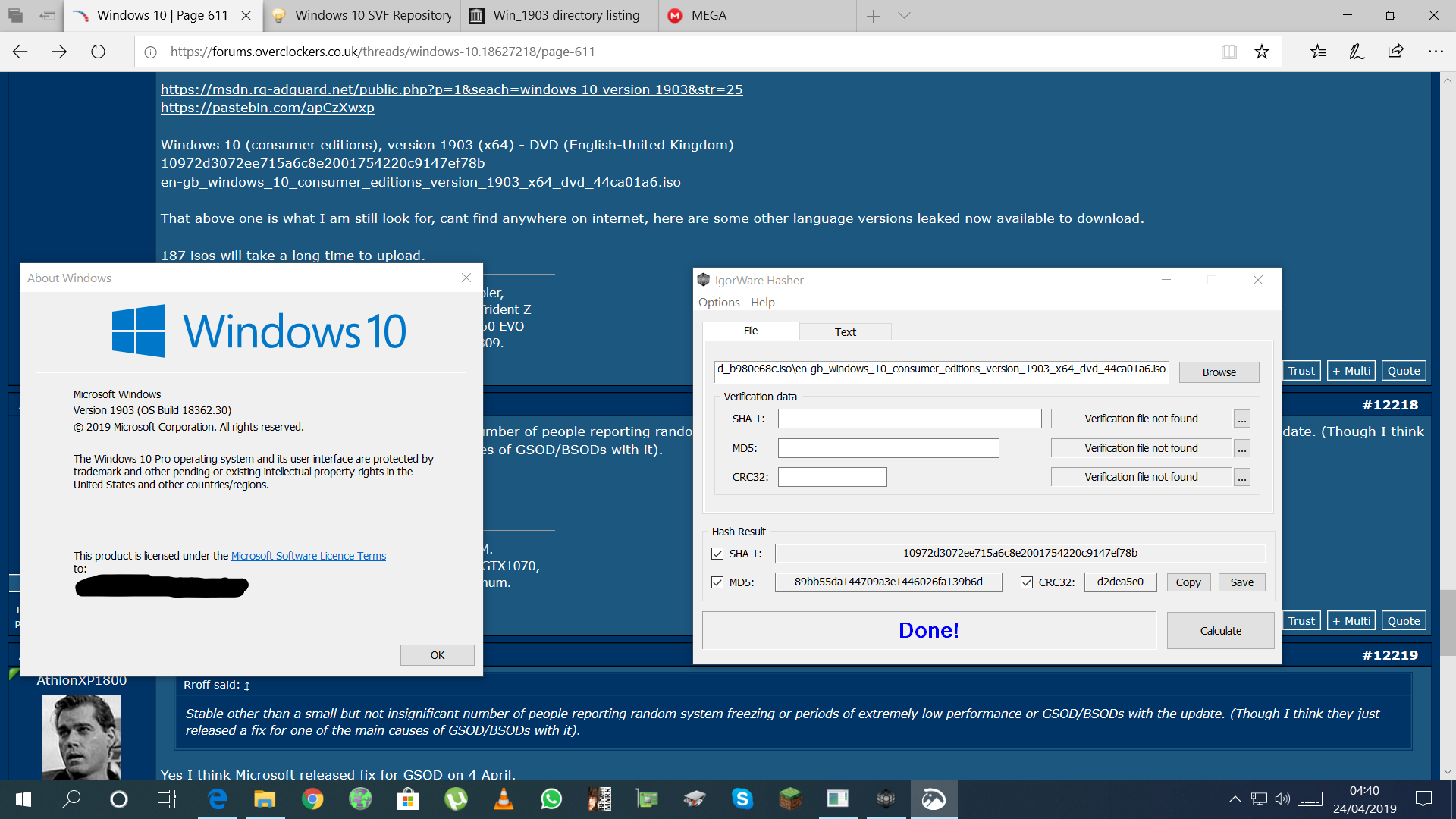The width and height of the screenshot is (1456, 819).
Task: Open VLC media player from taskbar
Action: (x=504, y=799)
